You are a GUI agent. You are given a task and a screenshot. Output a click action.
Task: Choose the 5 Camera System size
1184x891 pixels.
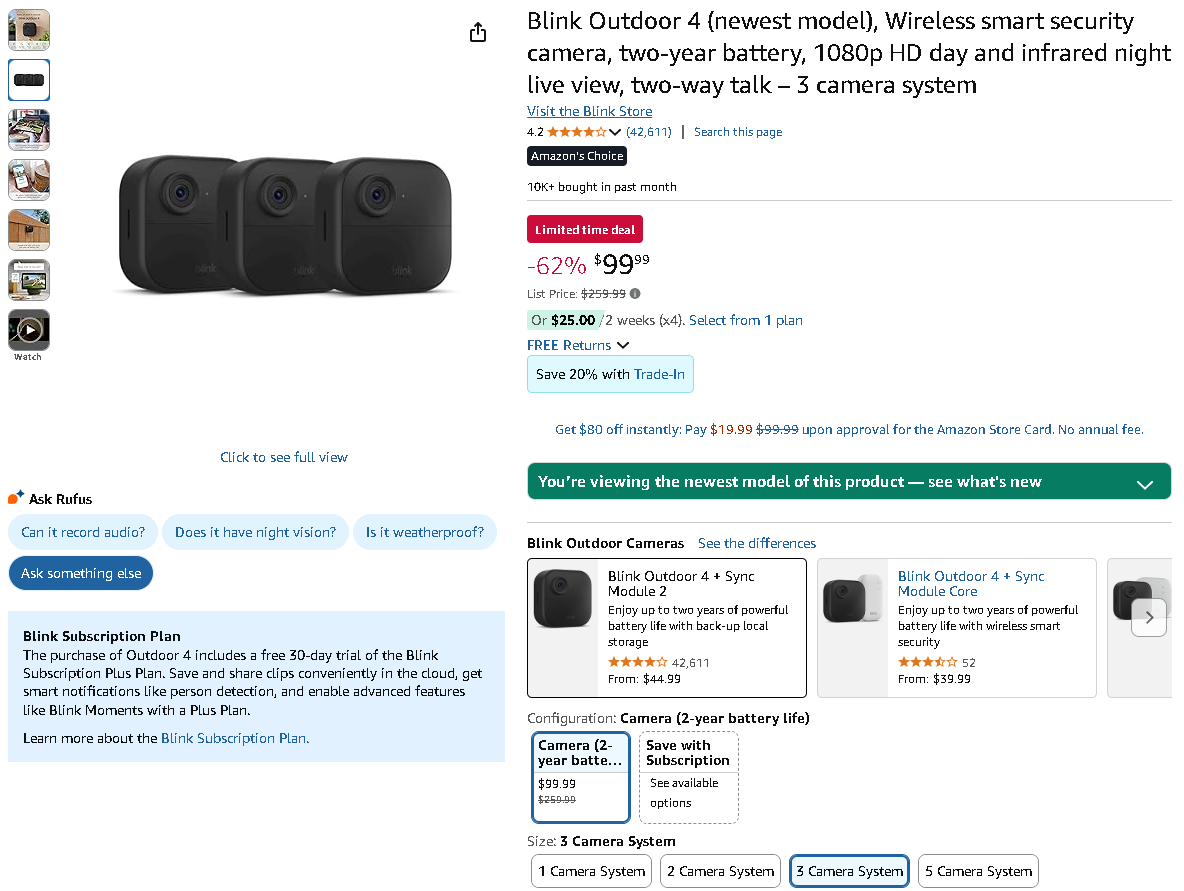(x=978, y=871)
